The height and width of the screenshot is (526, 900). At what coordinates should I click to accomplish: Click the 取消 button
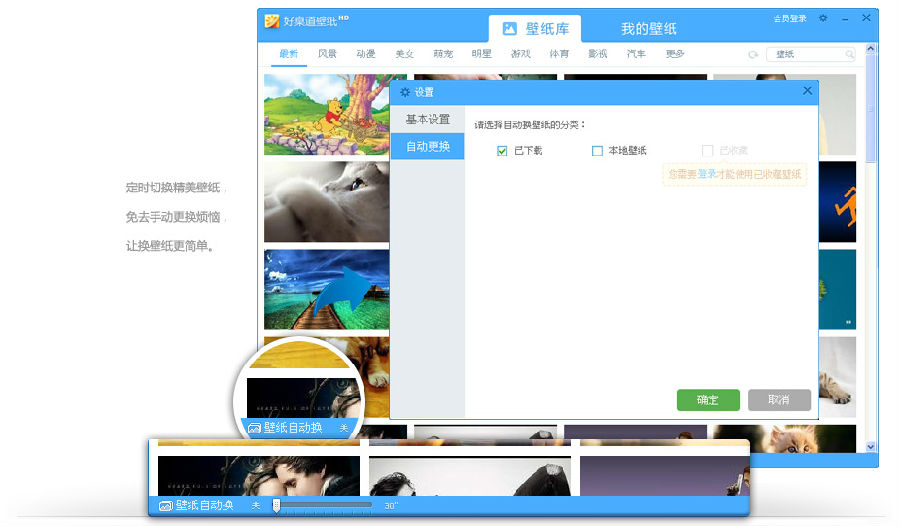point(778,399)
